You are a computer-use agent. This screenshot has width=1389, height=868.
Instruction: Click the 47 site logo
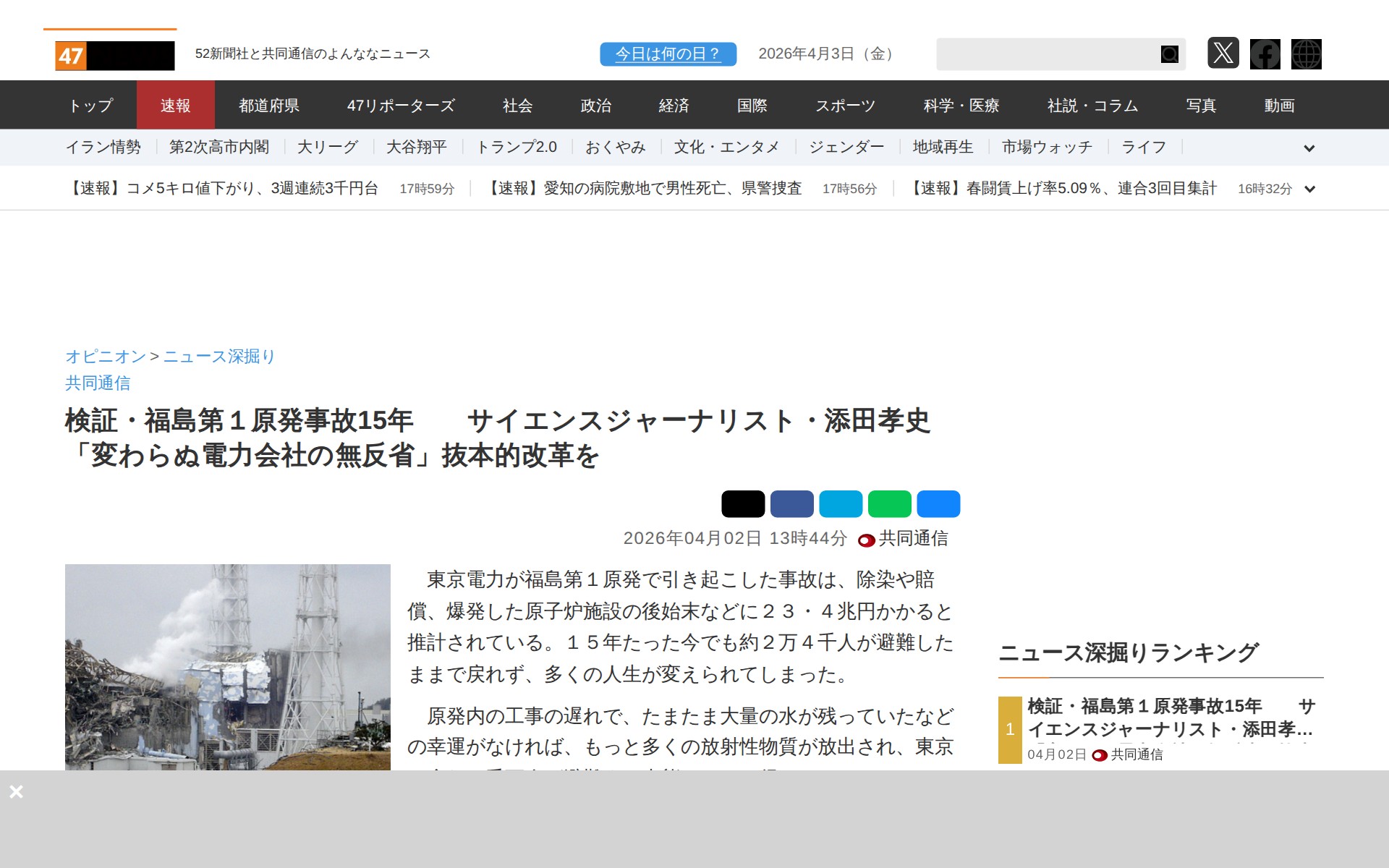[114, 56]
